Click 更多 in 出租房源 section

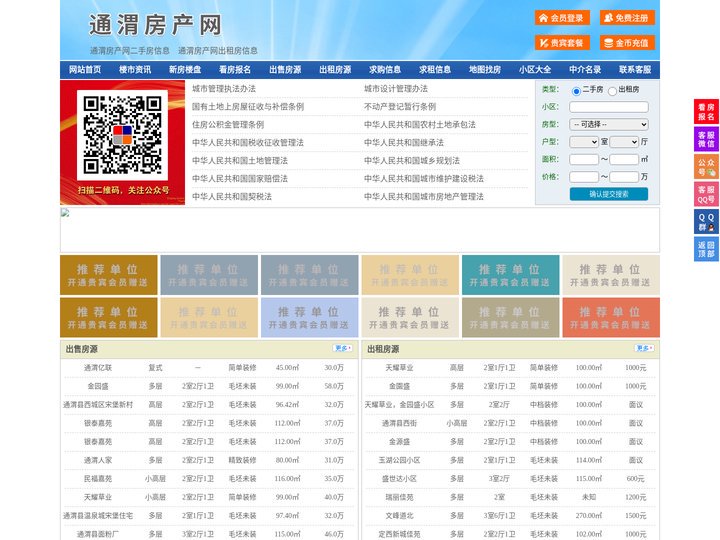click(644, 348)
